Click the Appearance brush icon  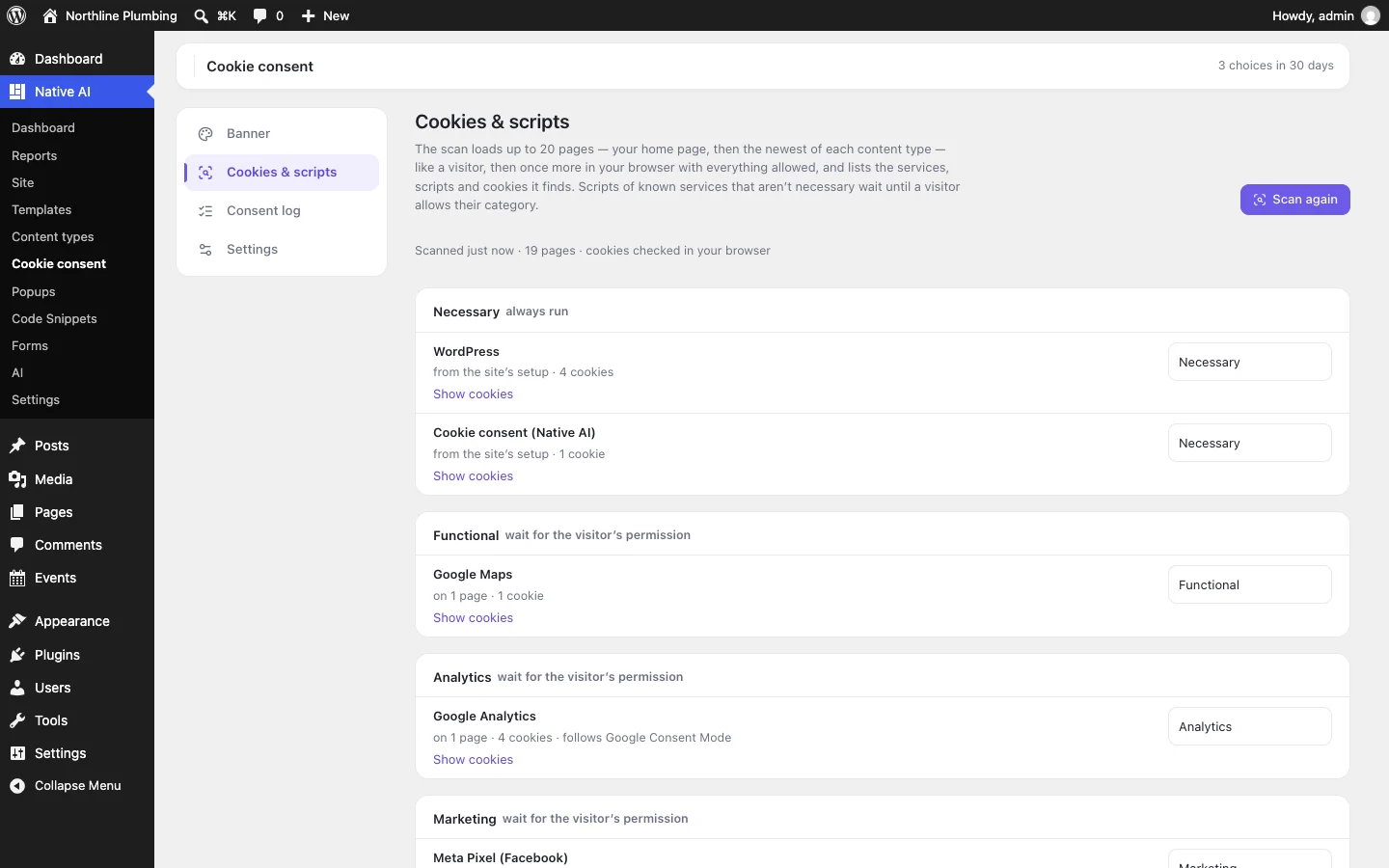click(x=17, y=621)
